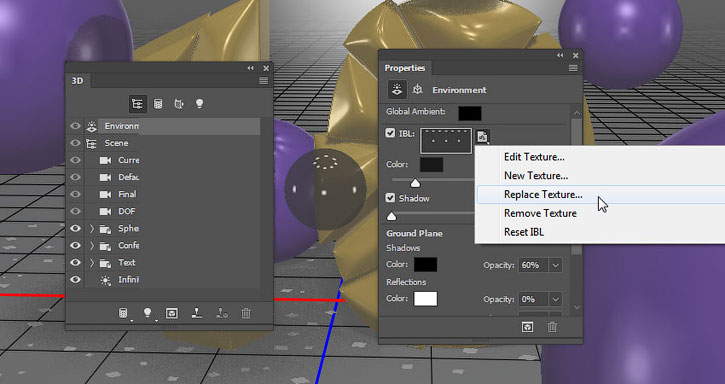725x384 pixels.
Task: Expand the Text group
Action: point(92,263)
